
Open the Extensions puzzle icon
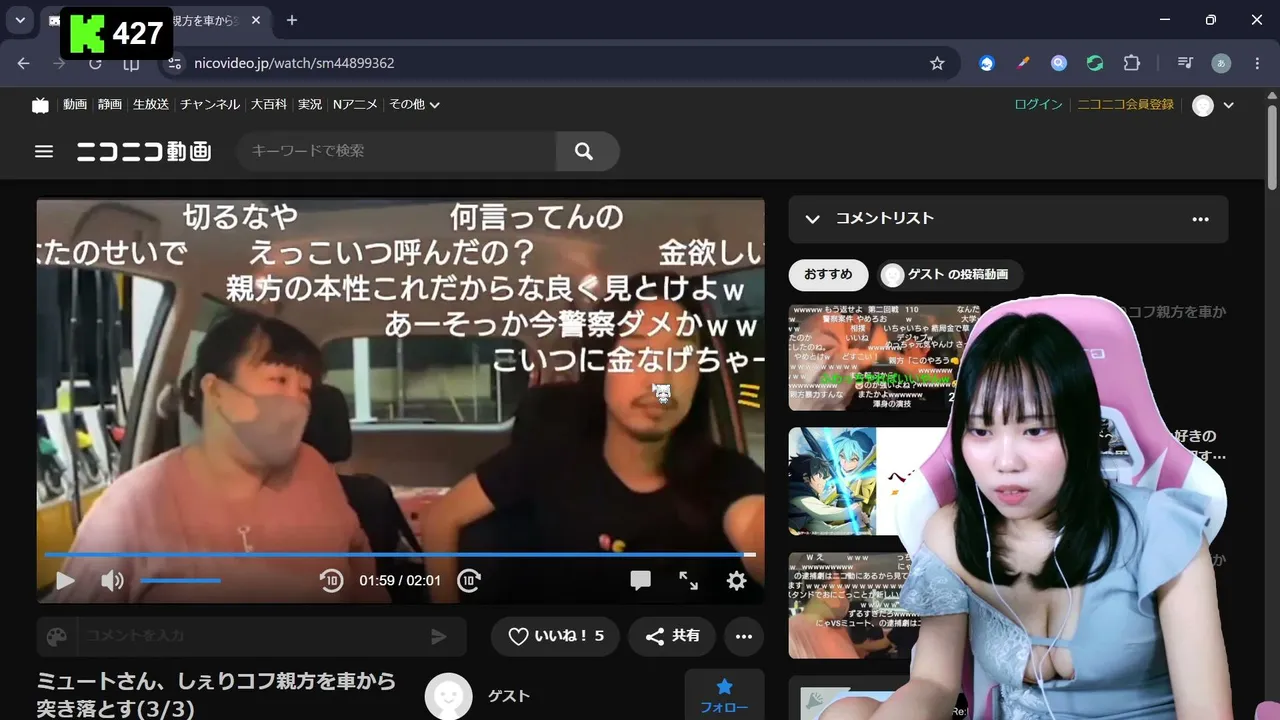tap(1131, 63)
